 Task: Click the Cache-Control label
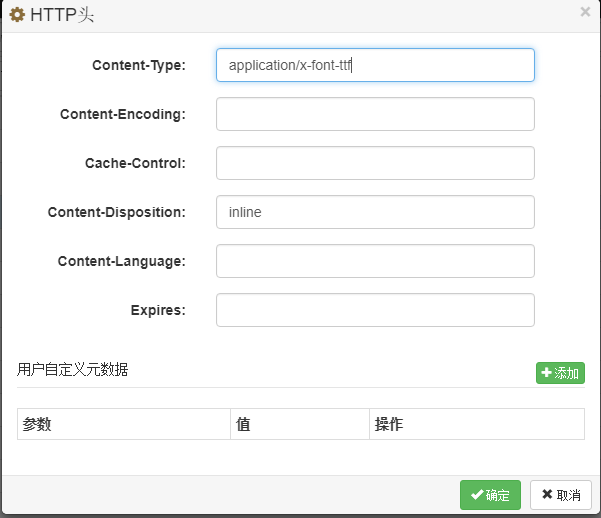coord(135,163)
